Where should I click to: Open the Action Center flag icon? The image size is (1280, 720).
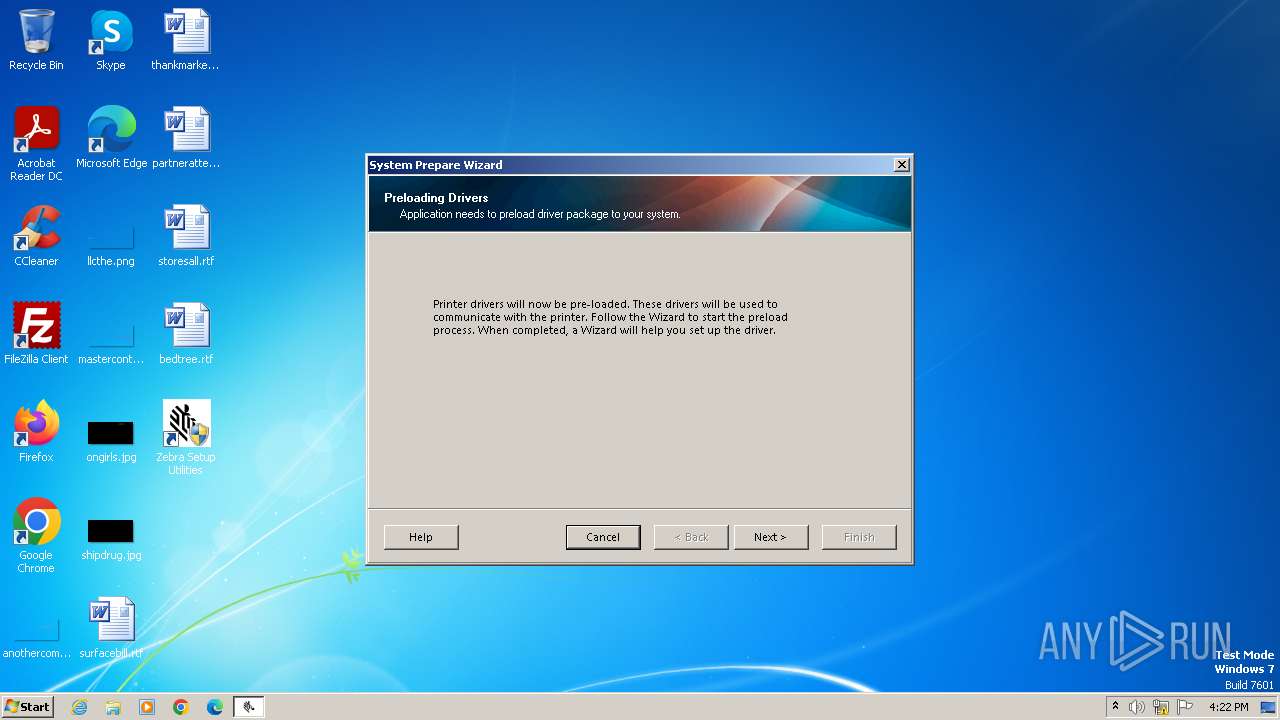tap(1185, 707)
